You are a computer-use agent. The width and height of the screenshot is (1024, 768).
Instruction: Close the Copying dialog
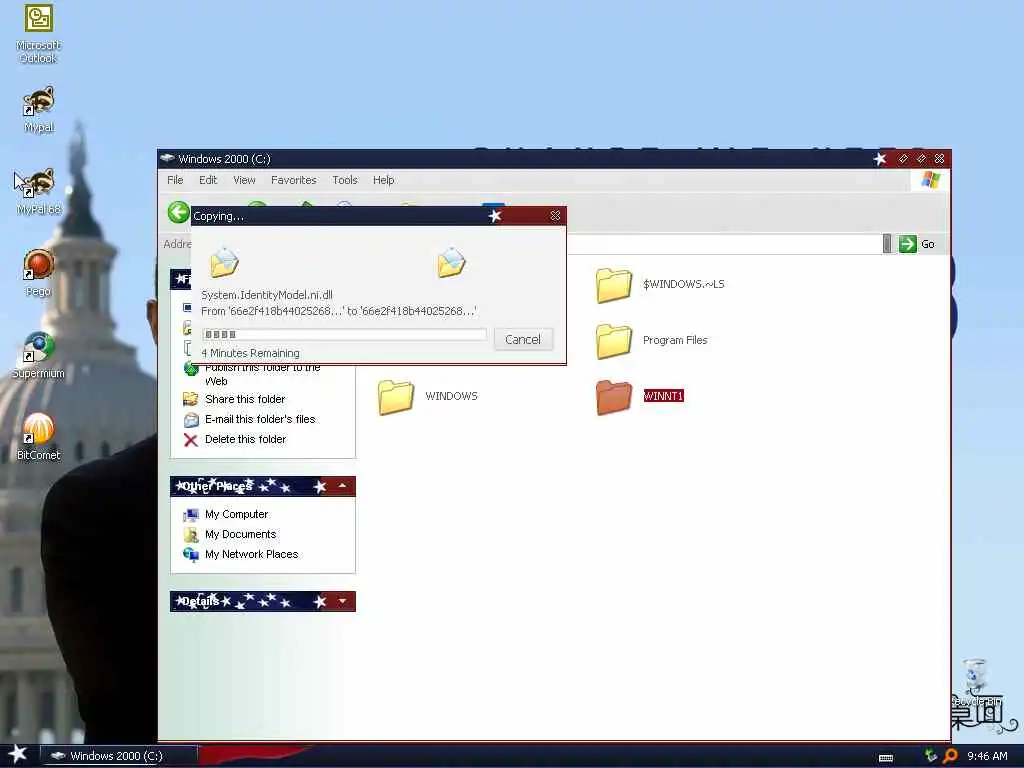pyautogui.click(x=555, y=216)
